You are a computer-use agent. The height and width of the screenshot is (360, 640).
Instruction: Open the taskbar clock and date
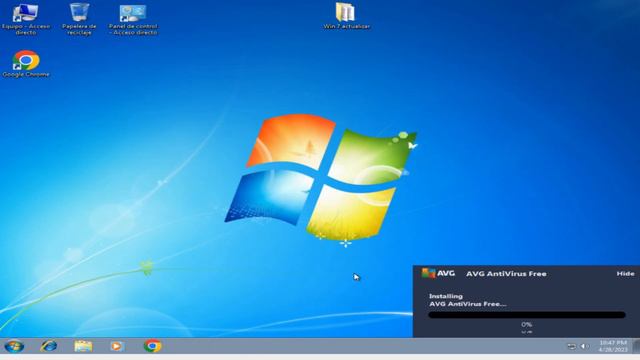click(613, 346)
